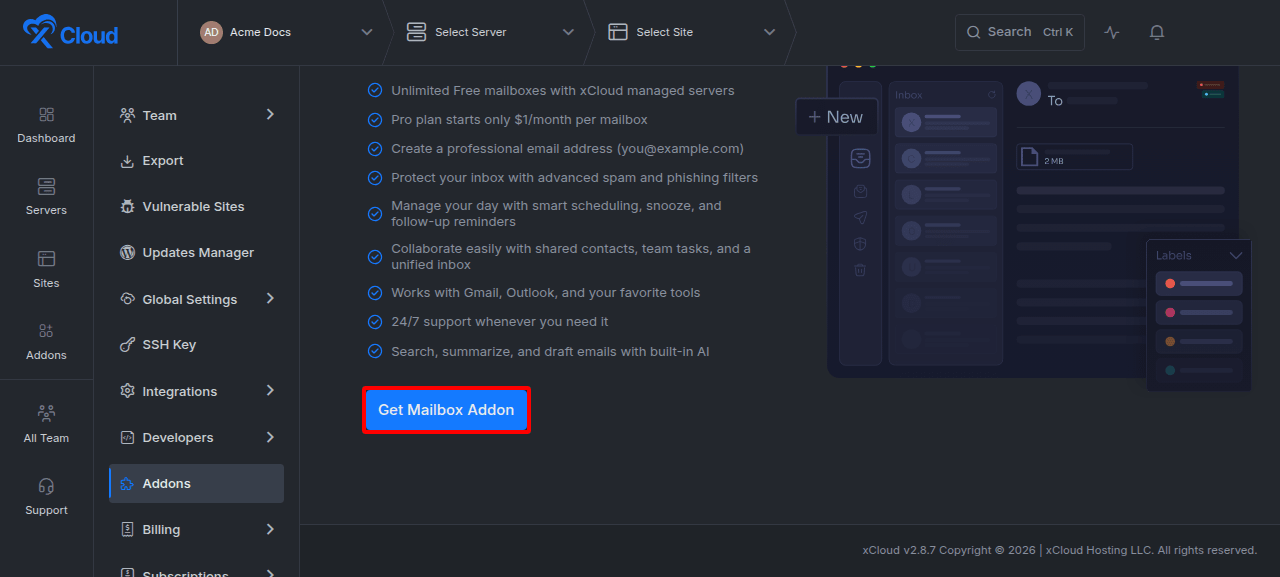Click the Export download icon
This screenshot has height=577, width=1280.
127,161
